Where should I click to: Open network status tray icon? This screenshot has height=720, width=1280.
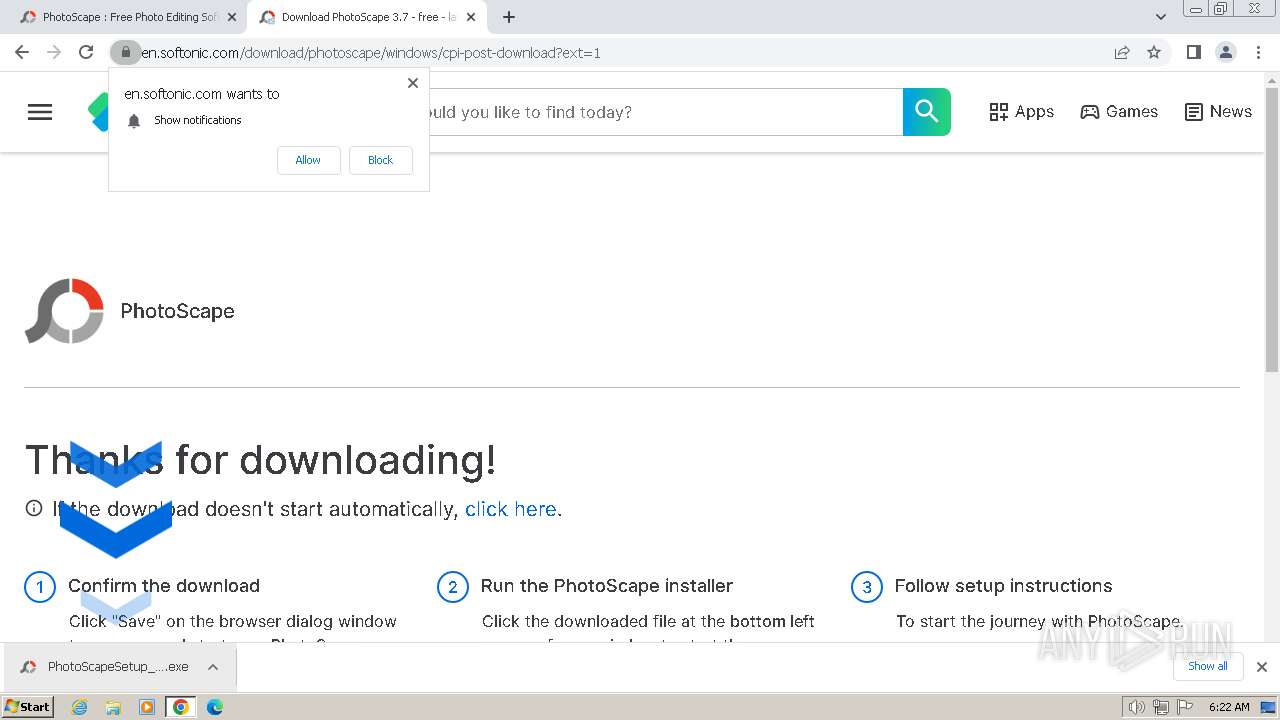pos(1160,707)
